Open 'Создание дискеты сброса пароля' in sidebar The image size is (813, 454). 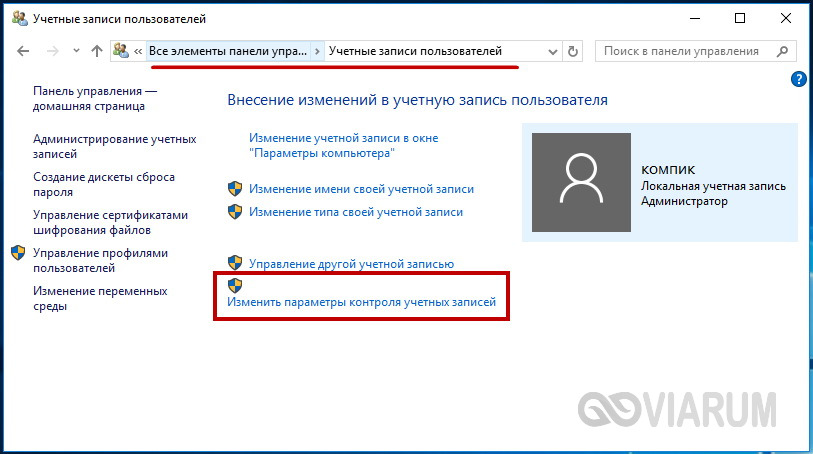(x=103, y=185)
